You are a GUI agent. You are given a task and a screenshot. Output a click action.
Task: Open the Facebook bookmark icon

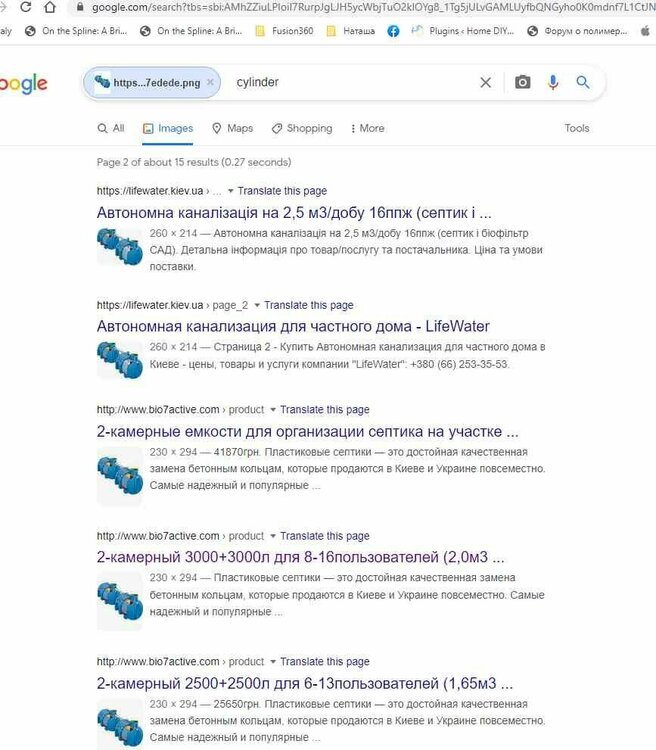pos(393,31)
